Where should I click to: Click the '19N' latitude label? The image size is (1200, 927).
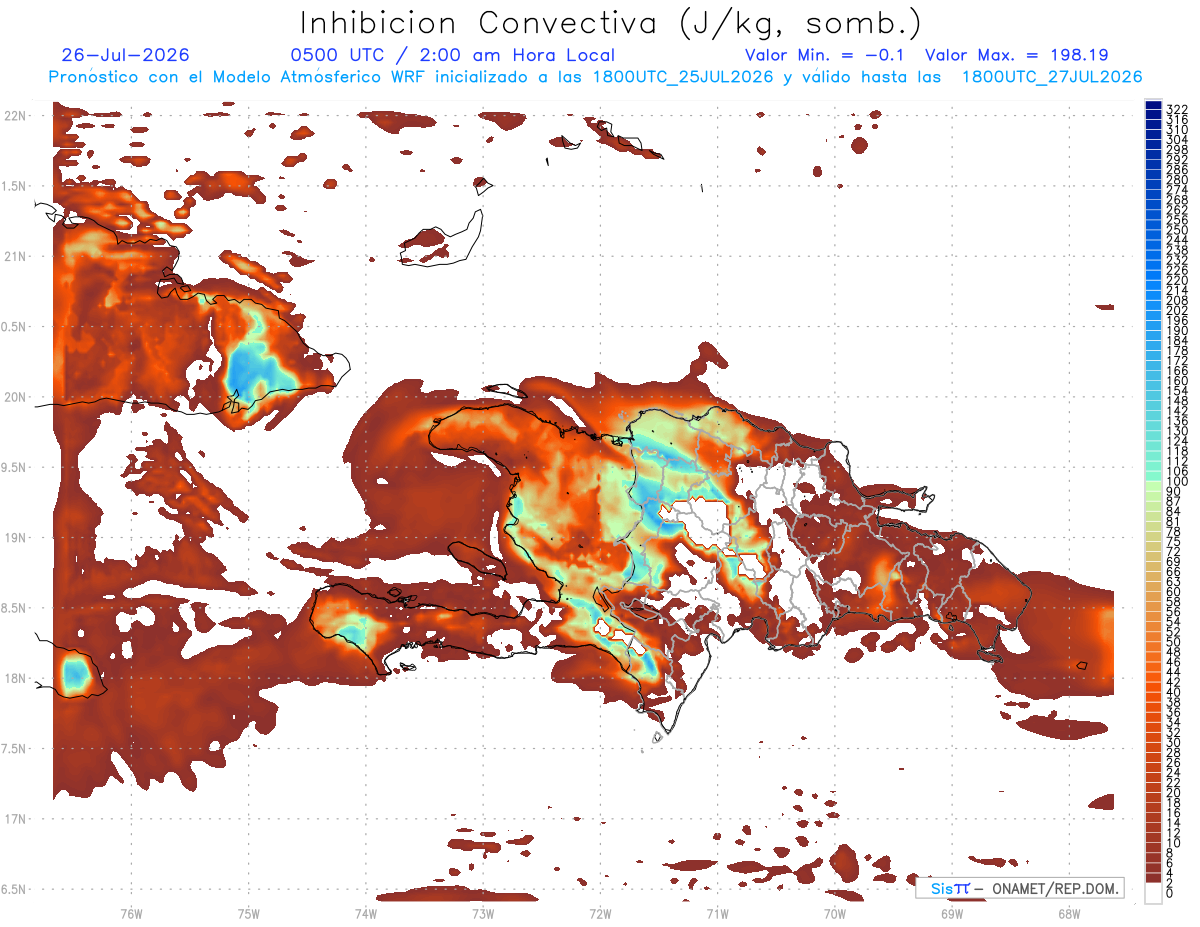point(14,537)
